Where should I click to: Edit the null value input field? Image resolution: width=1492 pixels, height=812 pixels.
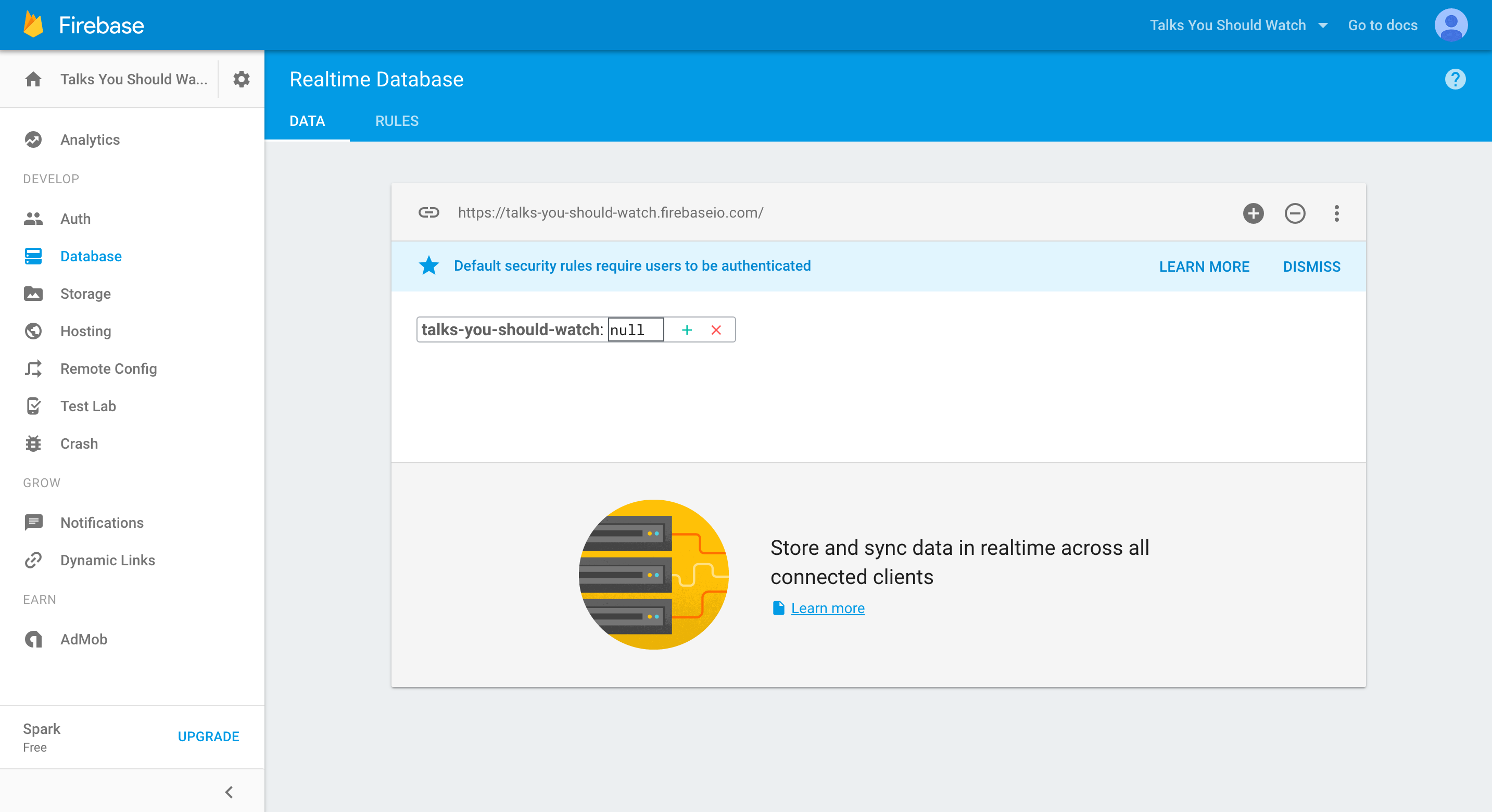[635, 330]
